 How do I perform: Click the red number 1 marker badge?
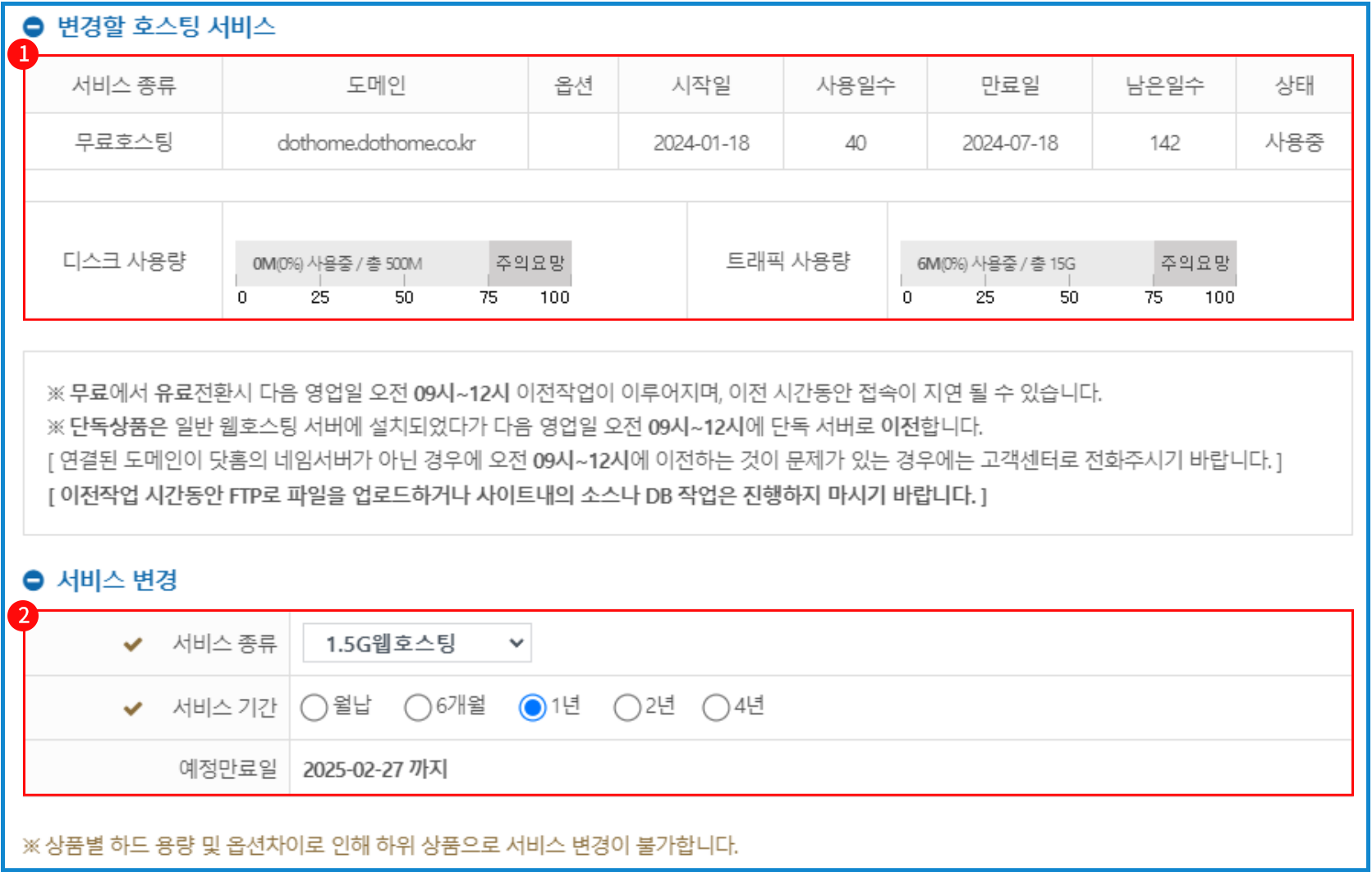pos(23,54)
